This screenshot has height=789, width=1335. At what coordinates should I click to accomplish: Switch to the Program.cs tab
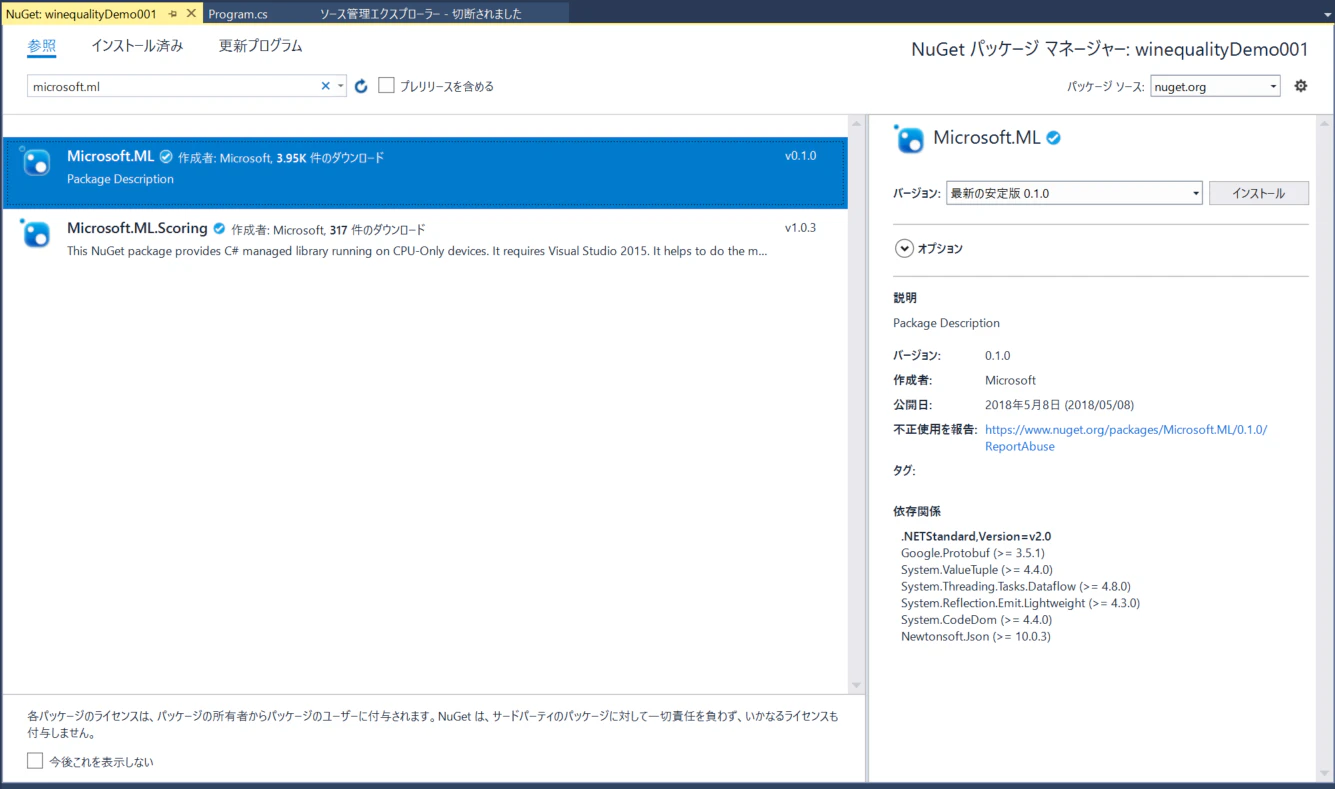(x=238, y=14)
